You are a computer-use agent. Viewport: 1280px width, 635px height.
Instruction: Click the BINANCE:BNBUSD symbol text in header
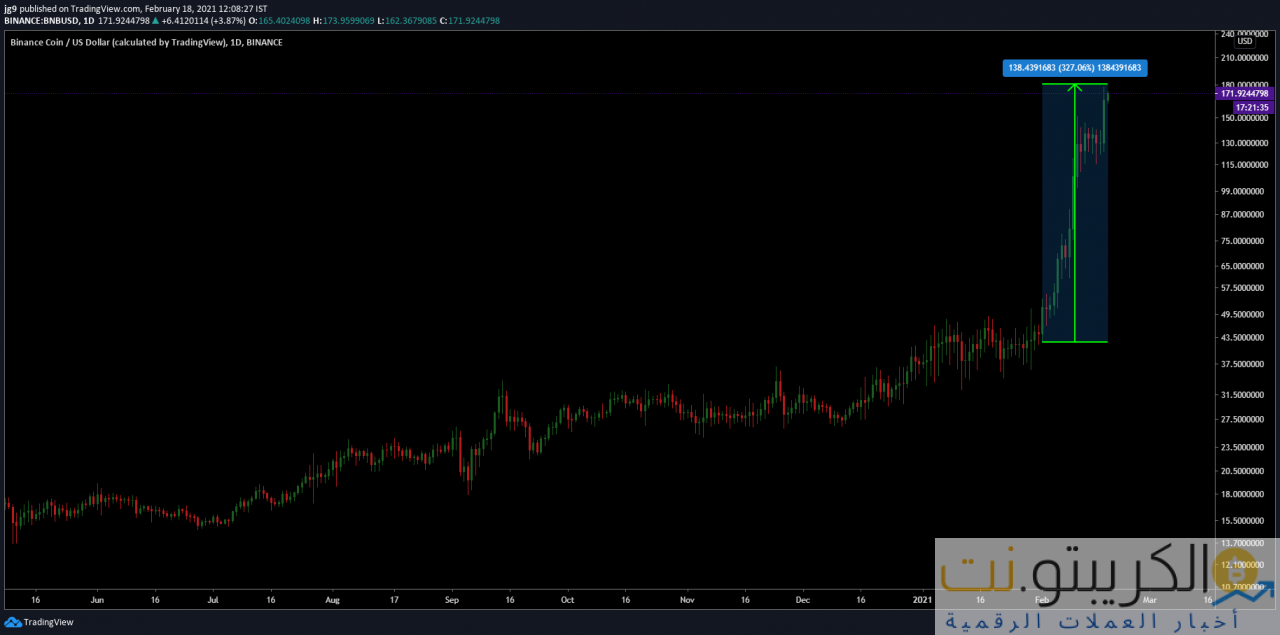click(41, 21)
